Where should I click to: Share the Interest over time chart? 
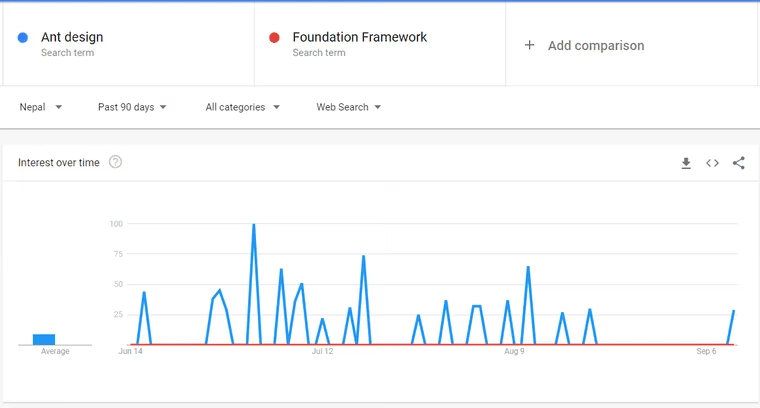pyautogui.click(x=739, y=163)
